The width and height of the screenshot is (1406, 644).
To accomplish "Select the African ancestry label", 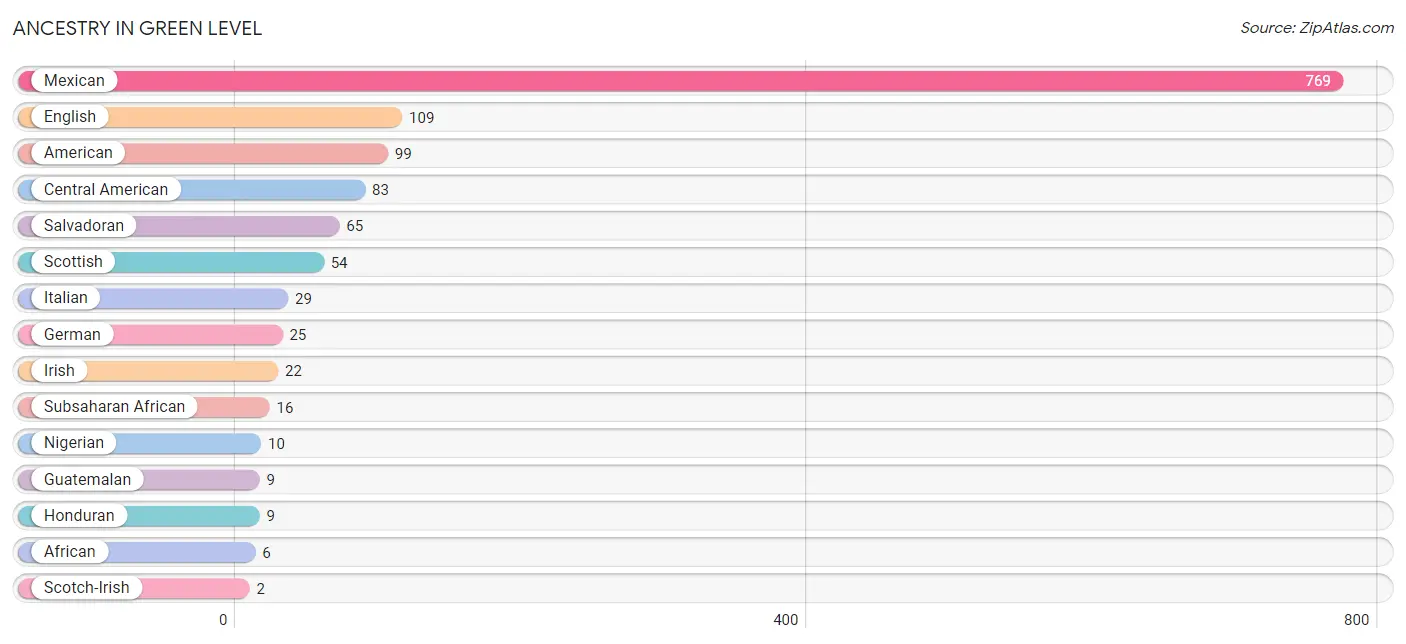I will coord(70,552).
